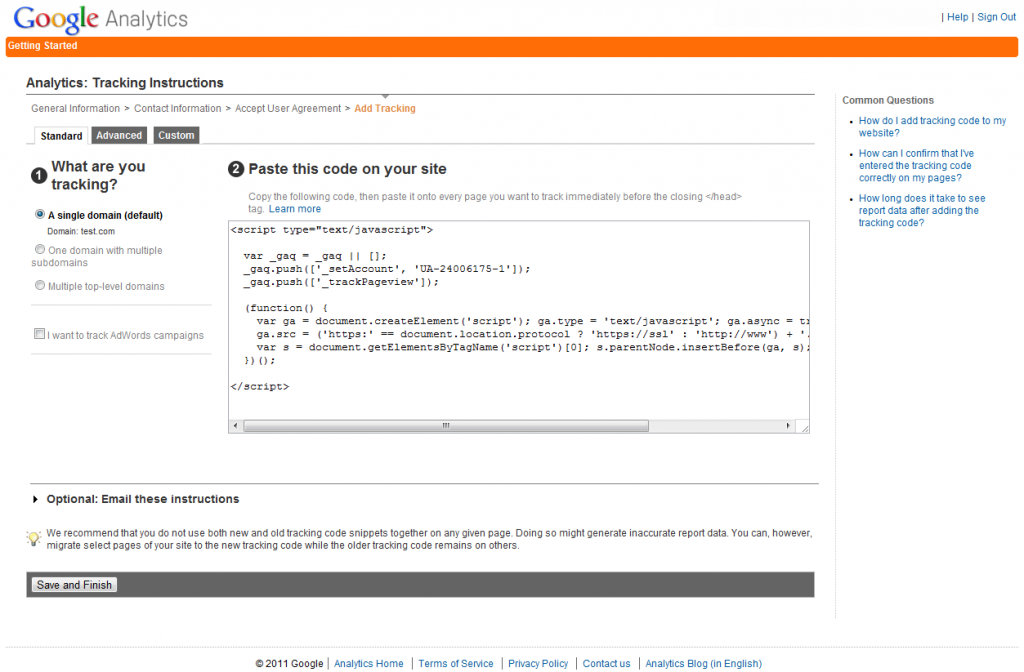Switch to the Custom tab
The height and width of the screenshot is (672, 1024).
tap(176, 135)
